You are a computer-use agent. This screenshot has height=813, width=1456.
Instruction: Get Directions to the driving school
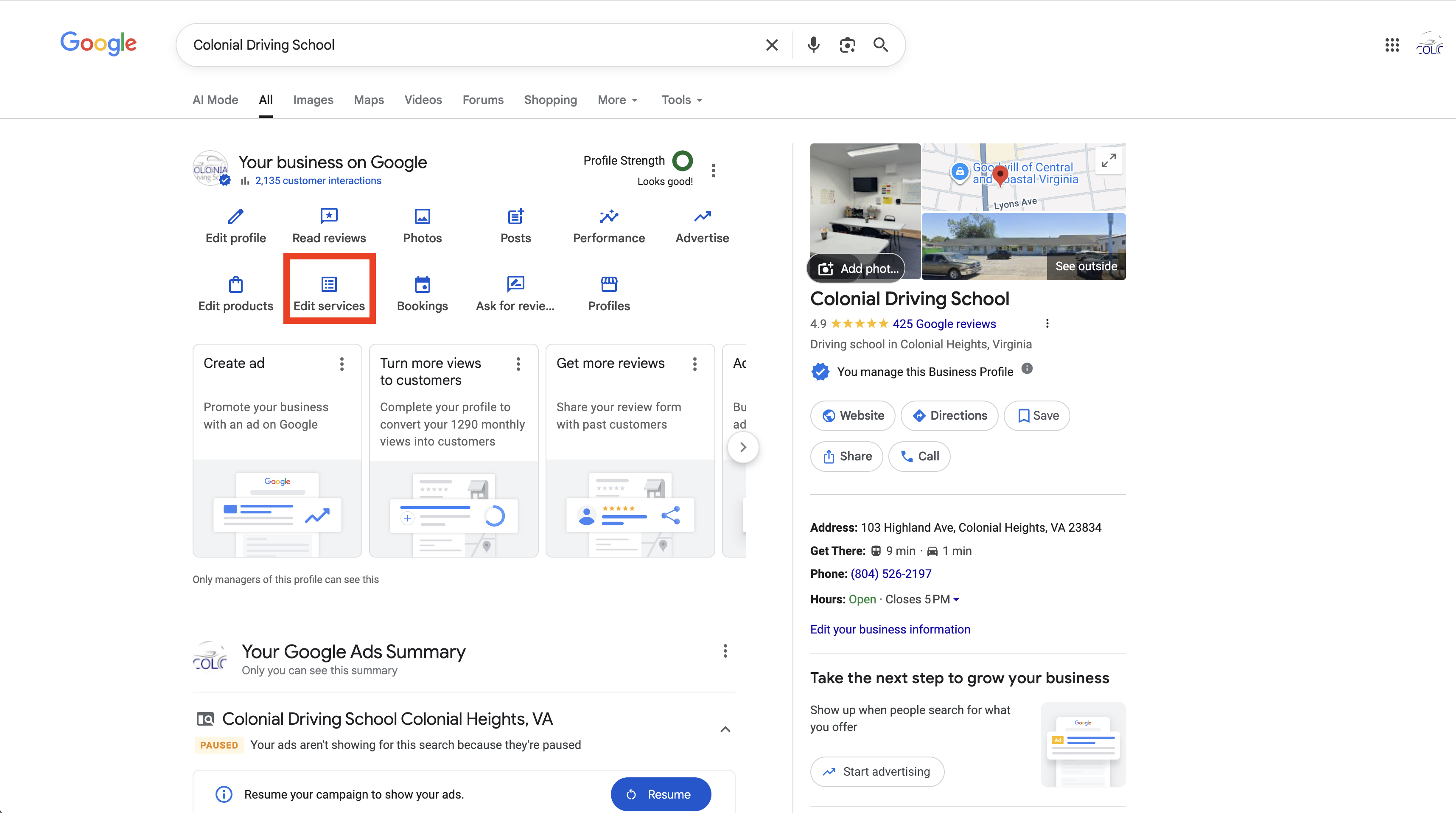point(949,415)
